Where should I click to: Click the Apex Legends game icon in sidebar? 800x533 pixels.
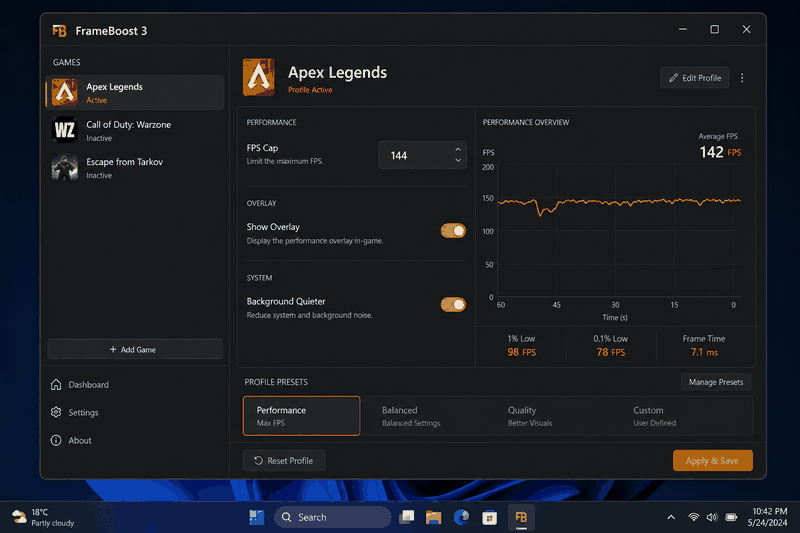coord(65,92)
